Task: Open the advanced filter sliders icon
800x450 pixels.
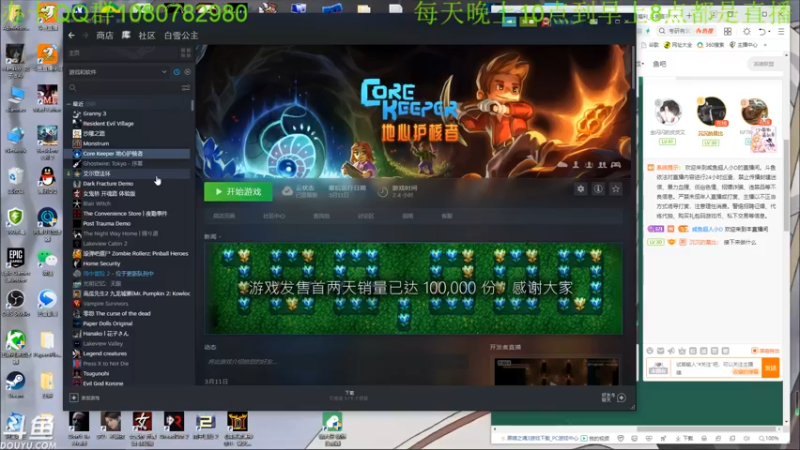Action: (186, 88)
